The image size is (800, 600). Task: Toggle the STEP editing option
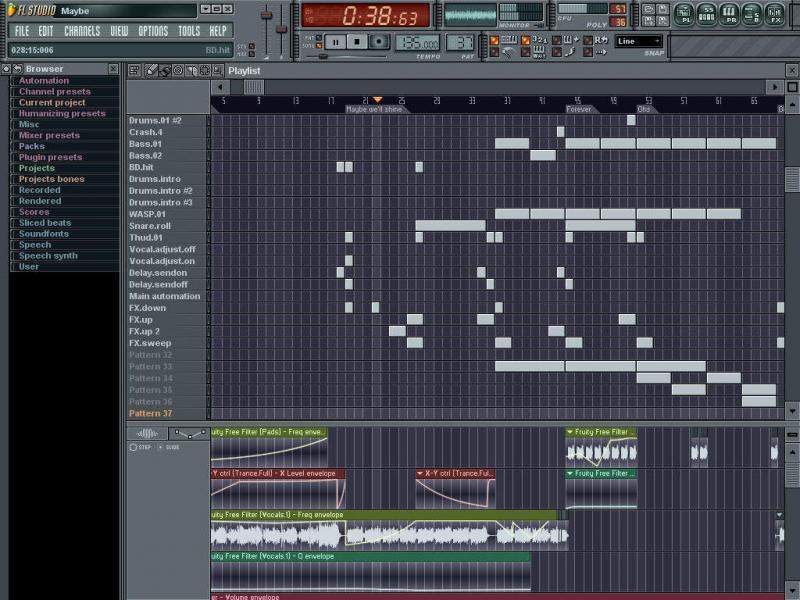pos(134,447)
